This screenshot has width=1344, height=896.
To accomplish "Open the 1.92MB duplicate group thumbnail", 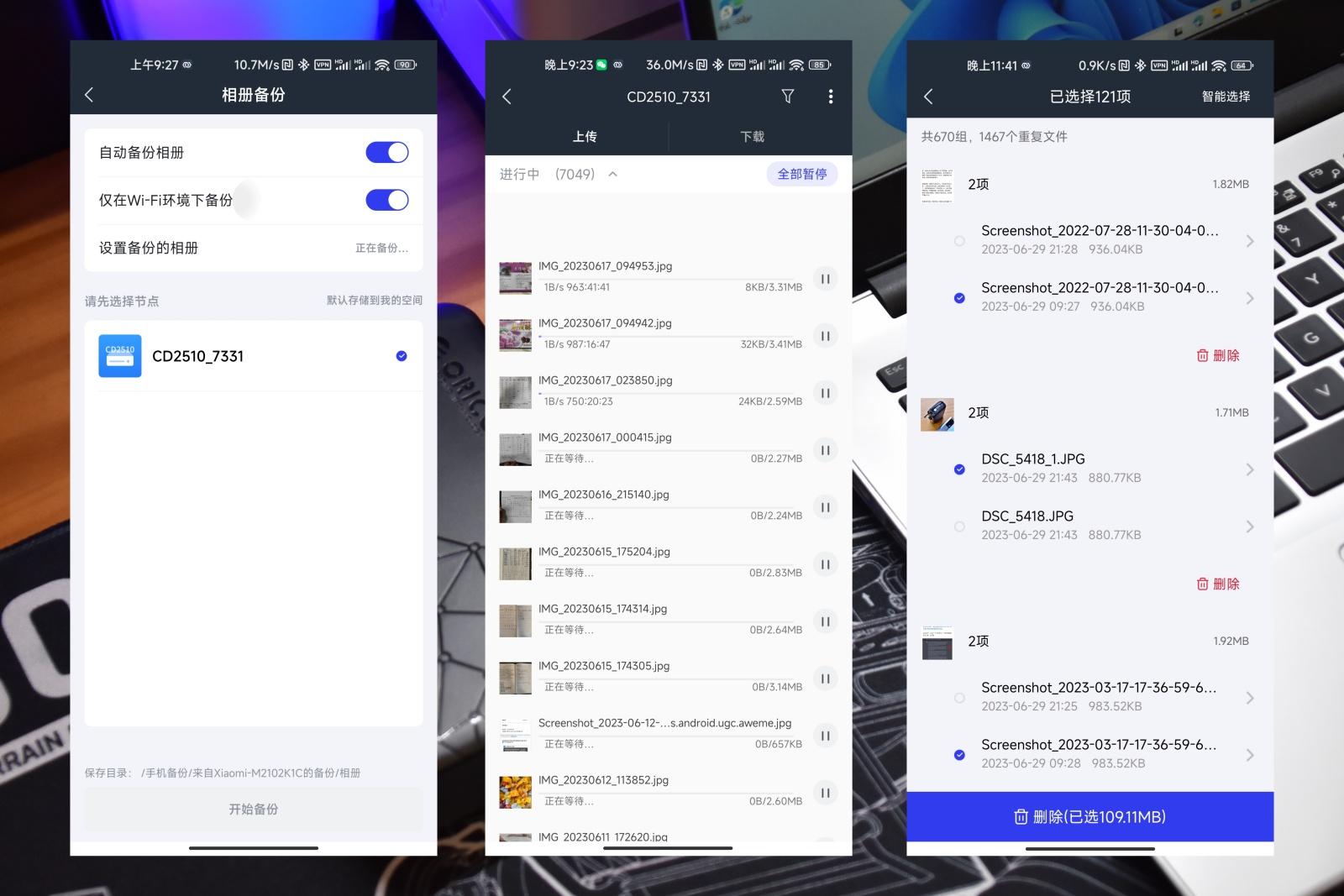I will pyautogui.click(x=937, y=642).
